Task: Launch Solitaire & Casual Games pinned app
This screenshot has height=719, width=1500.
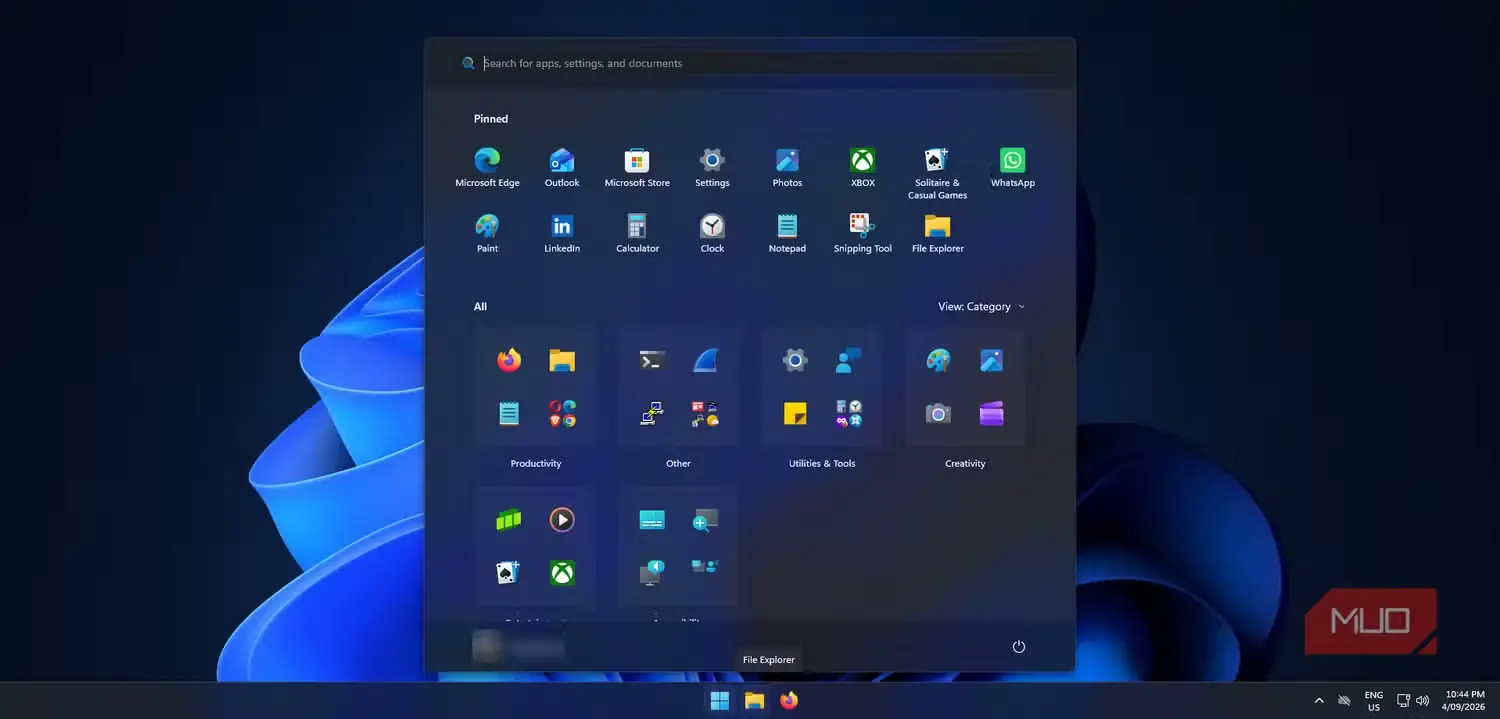Action: point(937,173)
